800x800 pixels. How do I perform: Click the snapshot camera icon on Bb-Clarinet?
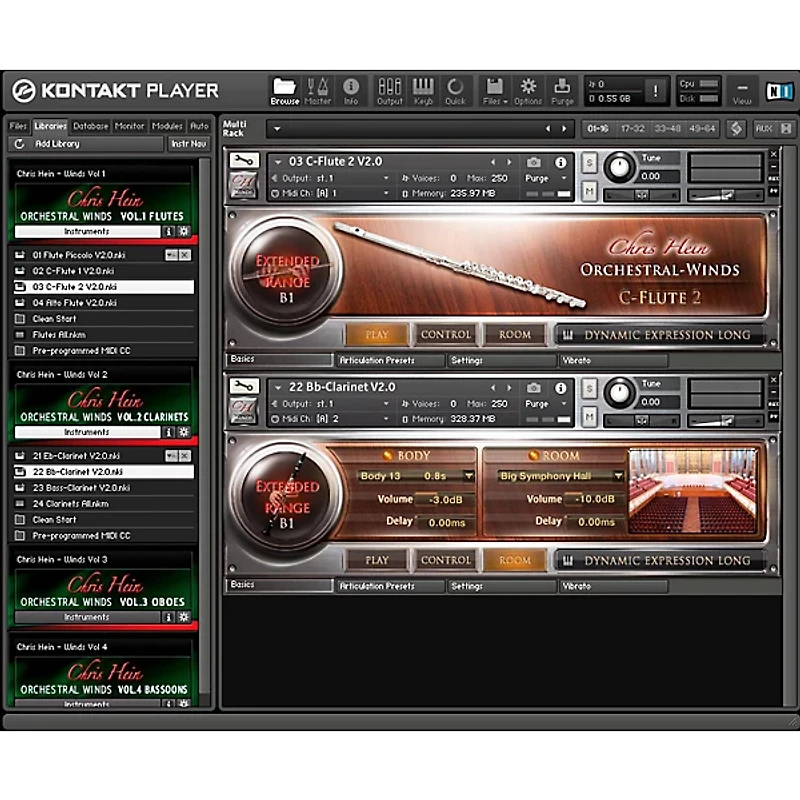(534, 388)
